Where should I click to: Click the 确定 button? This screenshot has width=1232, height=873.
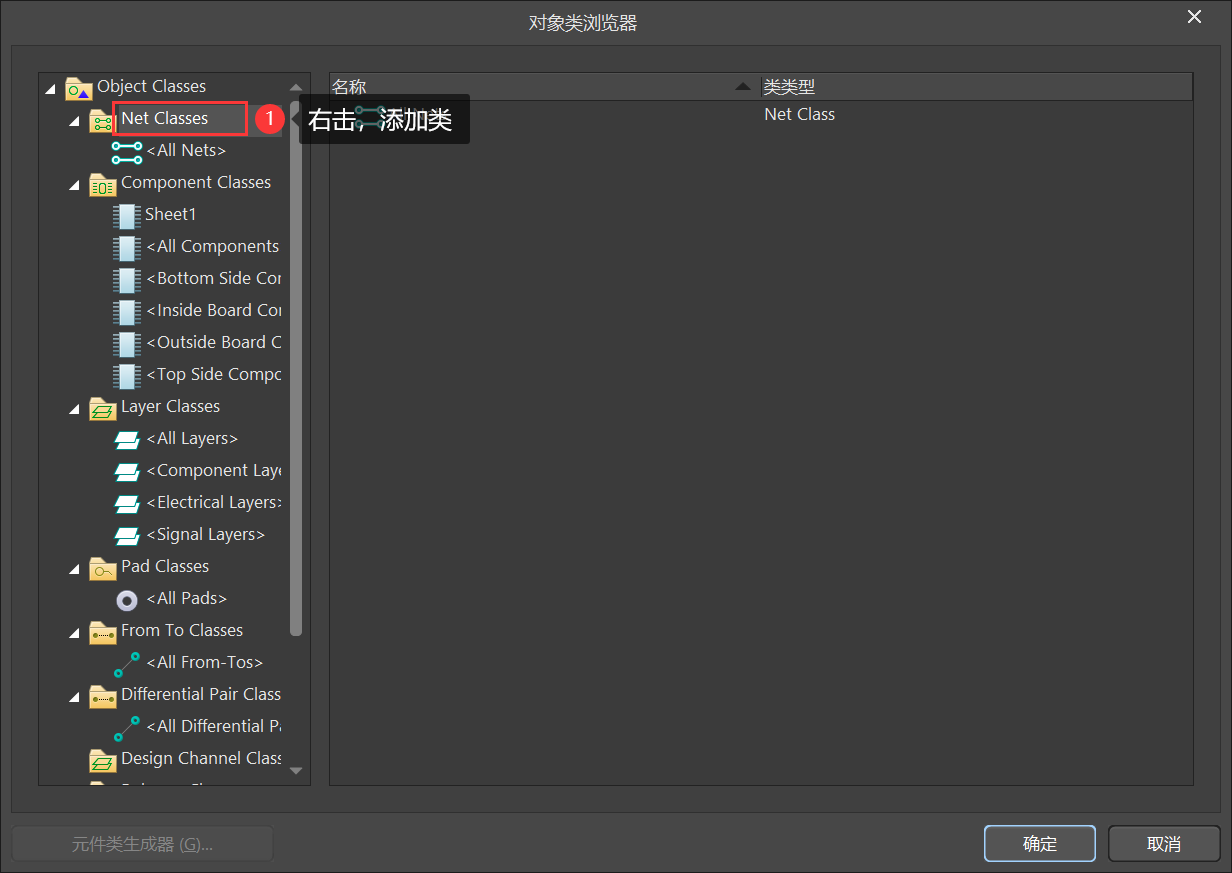(1040, 843)
